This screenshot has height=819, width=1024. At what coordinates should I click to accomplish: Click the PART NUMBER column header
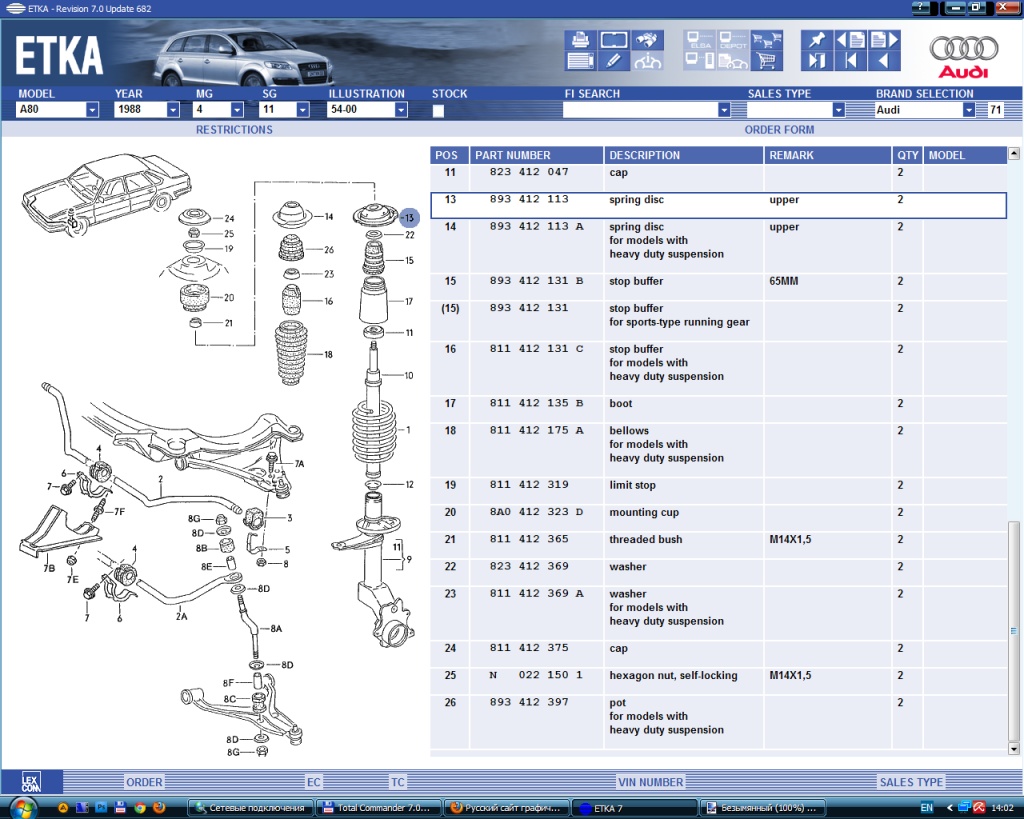click(x=536, y=155)
